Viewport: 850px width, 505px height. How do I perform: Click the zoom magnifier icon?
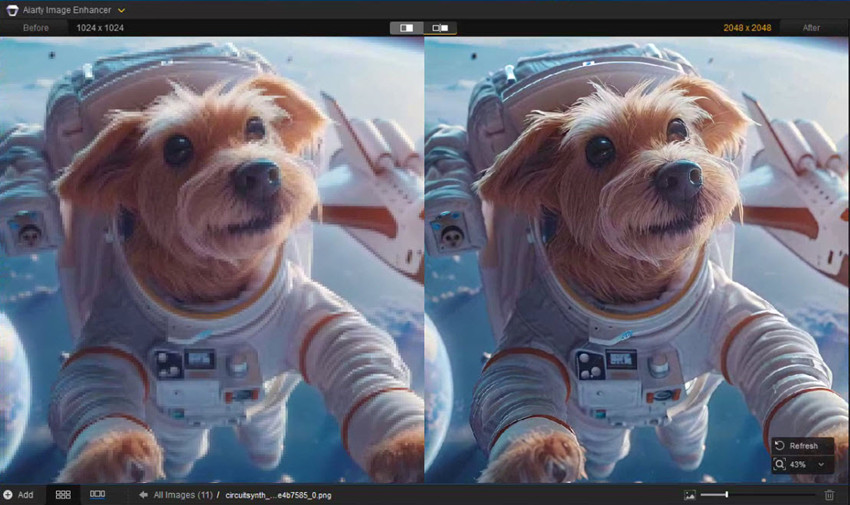(x=780, y=464)
